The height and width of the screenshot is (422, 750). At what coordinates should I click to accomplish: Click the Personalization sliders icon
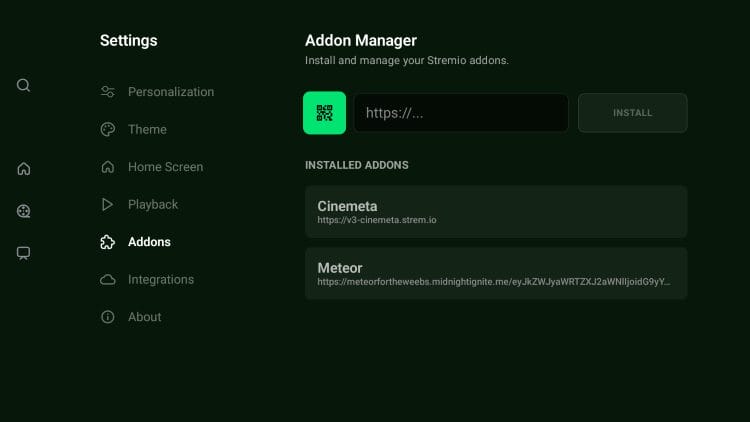coord(108,91)
